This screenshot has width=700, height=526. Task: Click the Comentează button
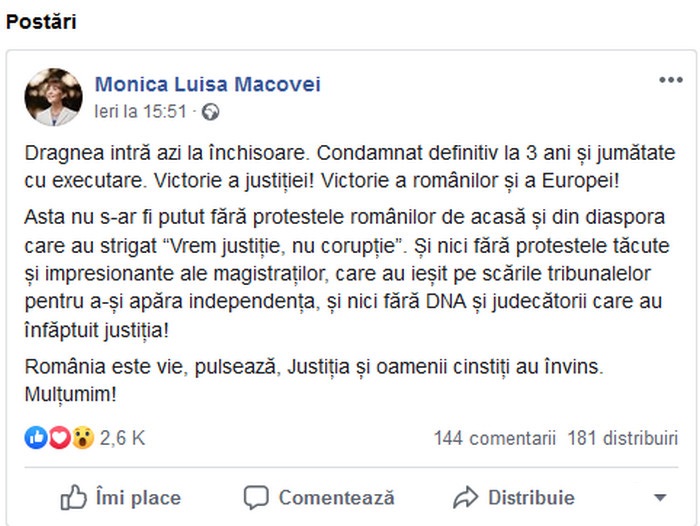pos(319,497)
